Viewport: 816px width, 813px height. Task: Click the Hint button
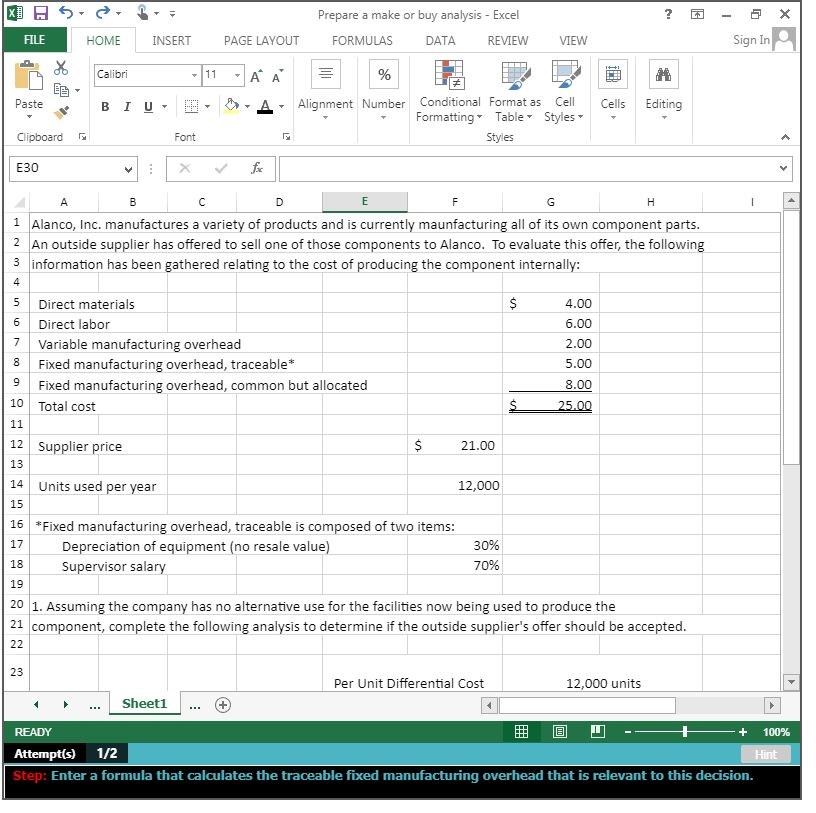(x=767, y=755)
